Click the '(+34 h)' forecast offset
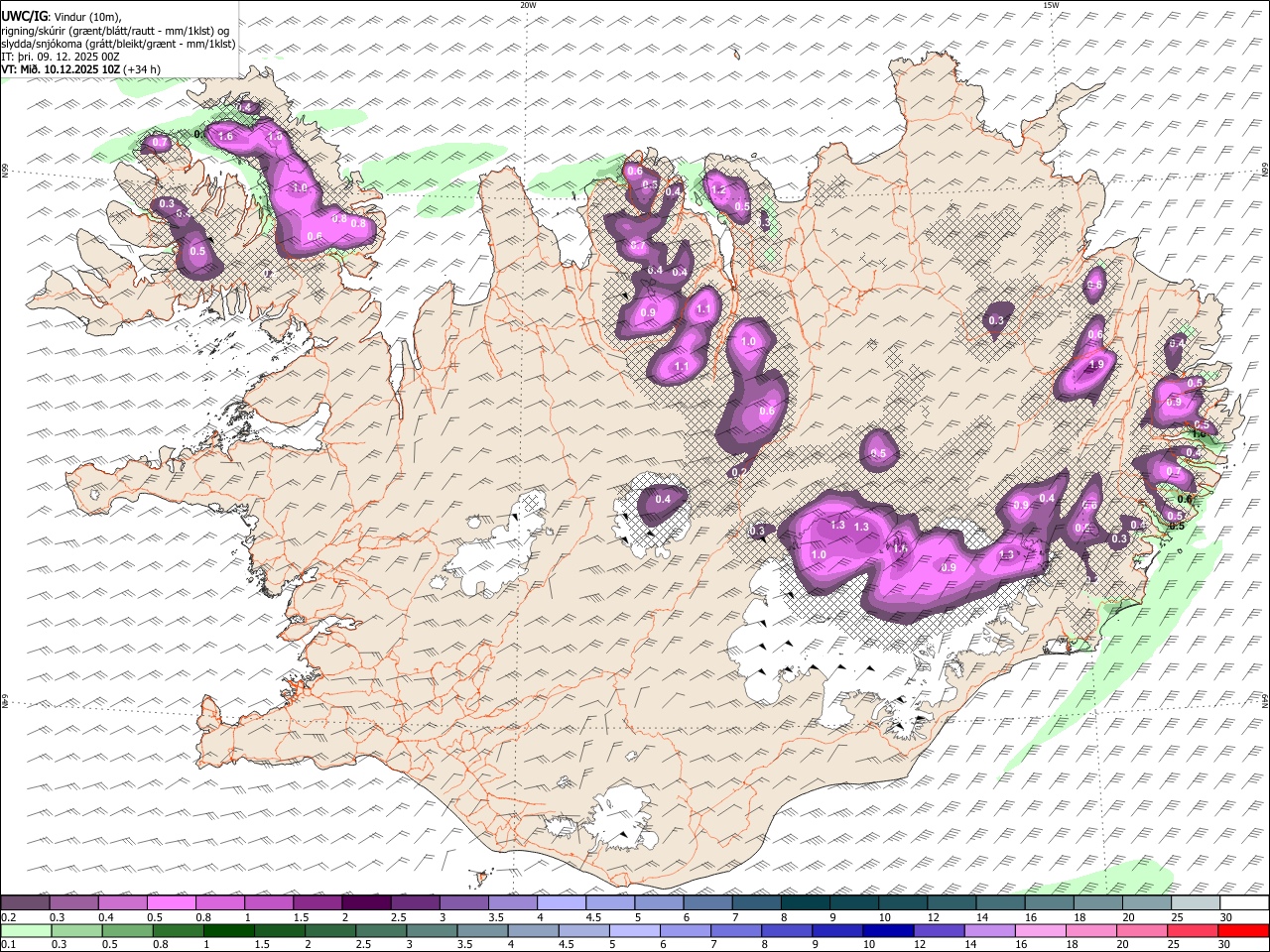The width and height of the screenshot is (1270, 952). pos(142,69)
